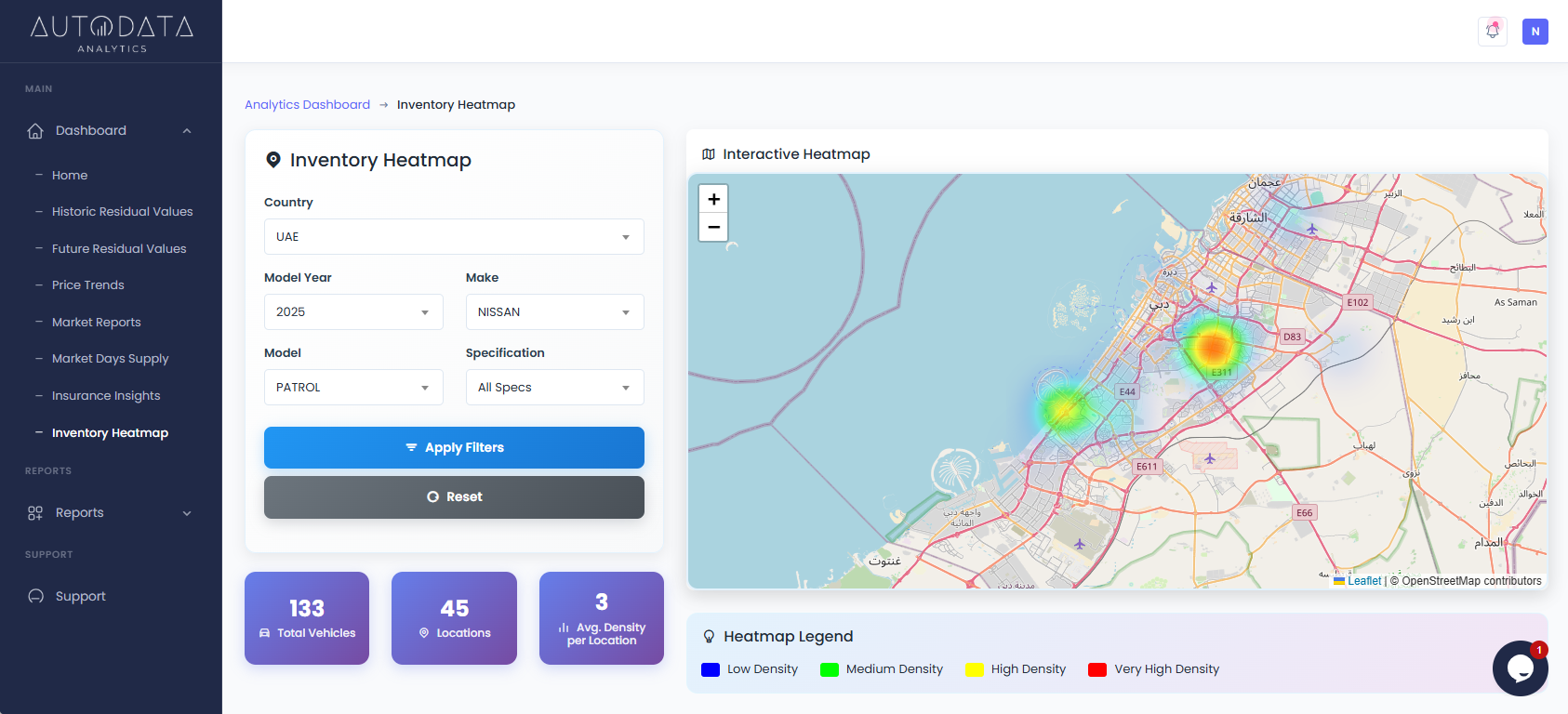Image resolution: width=1568 pixels, height=714 pixels.
Task: Open the live chat bubble
Action: 1520,668
